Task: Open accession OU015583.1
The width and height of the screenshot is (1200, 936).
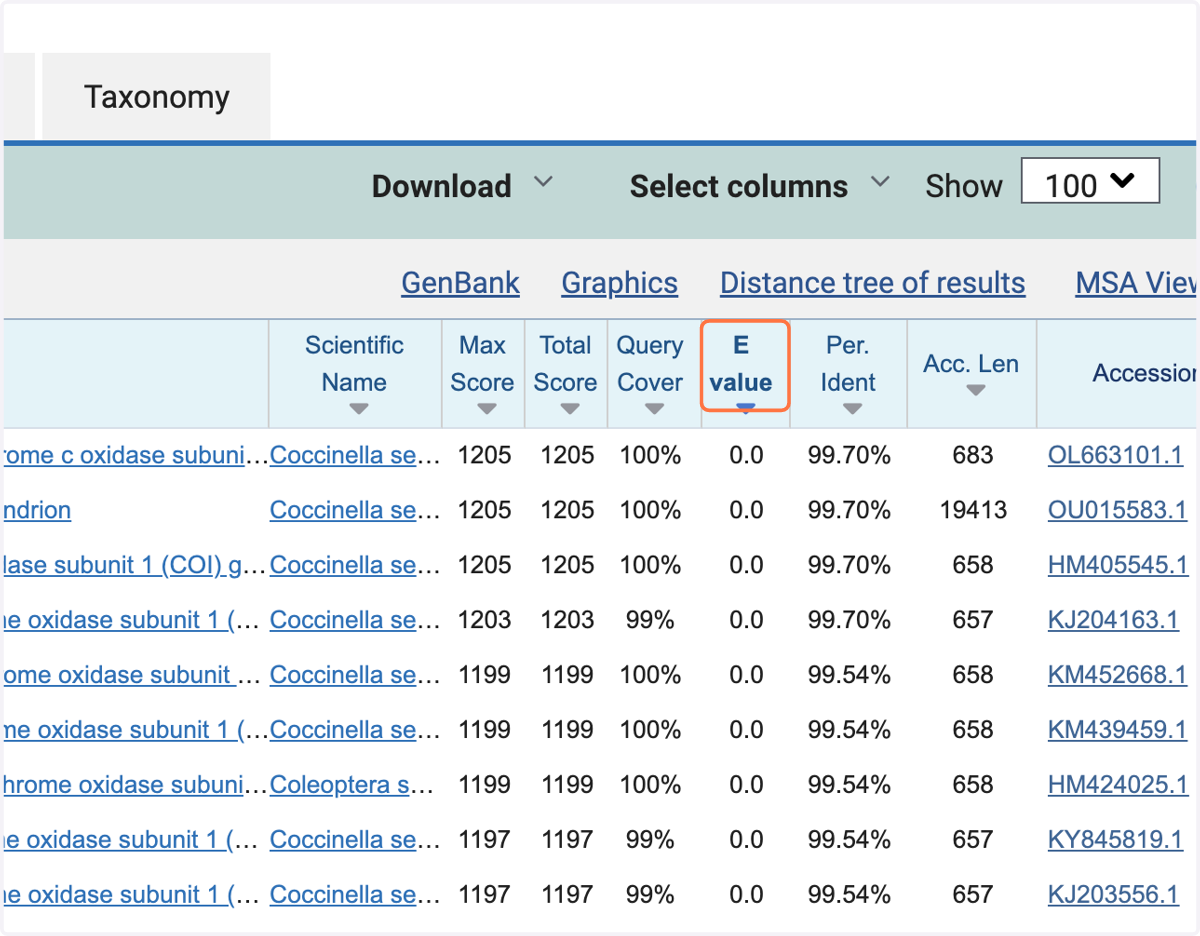Action: click(1117, 510)
